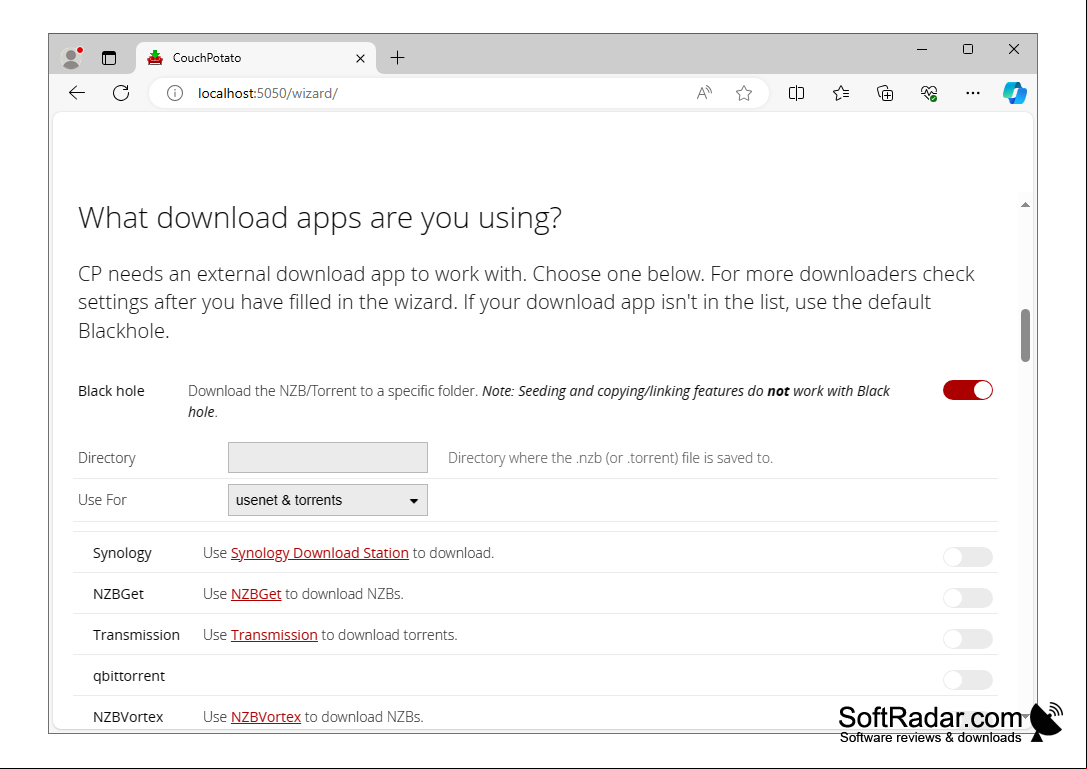The height and width of the screenshot is (769, 1087).
Task: Open the Use For dropdown
Action: [x=328, y=500]
